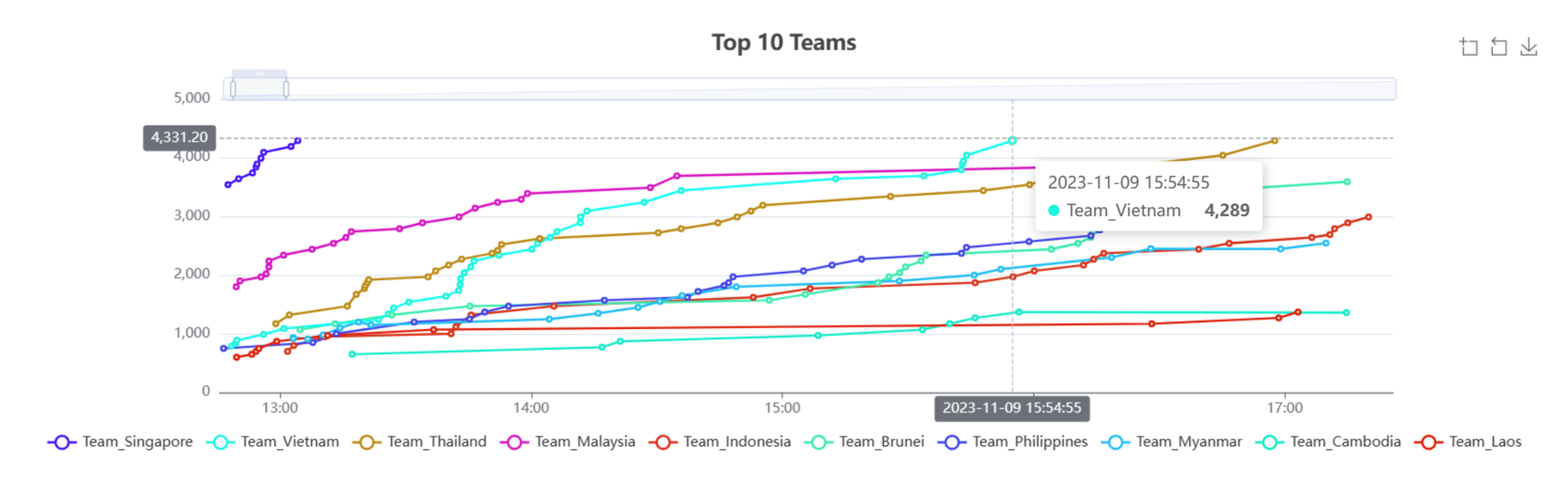Viewport: 1568px width, 483px height.
Task: Click the unselected zoom slider track
Action: 818,89
